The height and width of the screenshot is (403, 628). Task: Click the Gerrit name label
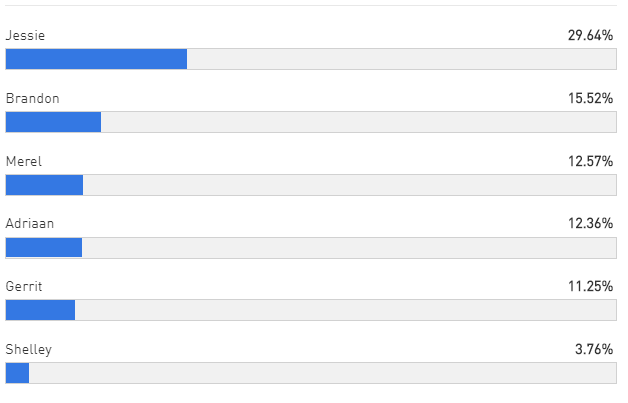(24, 286)
